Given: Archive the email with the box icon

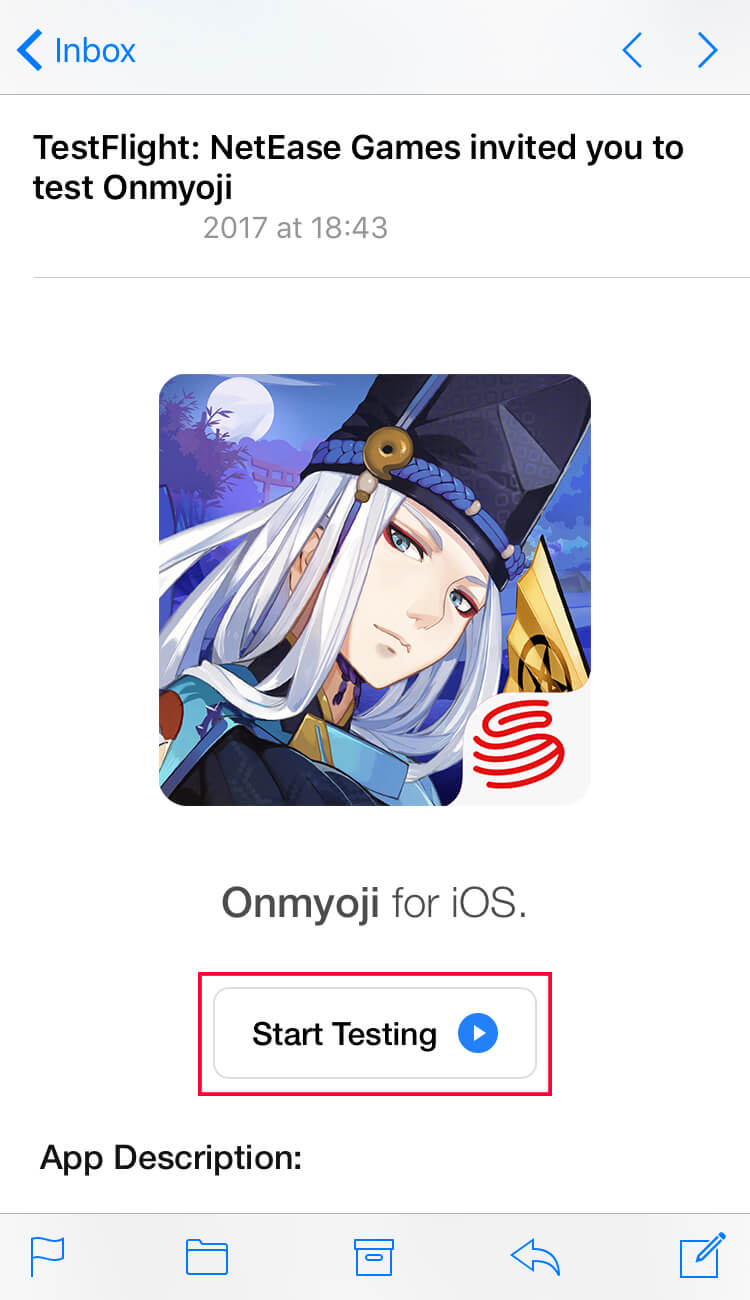Looking at the screenshot, I should coord(374,1257).
